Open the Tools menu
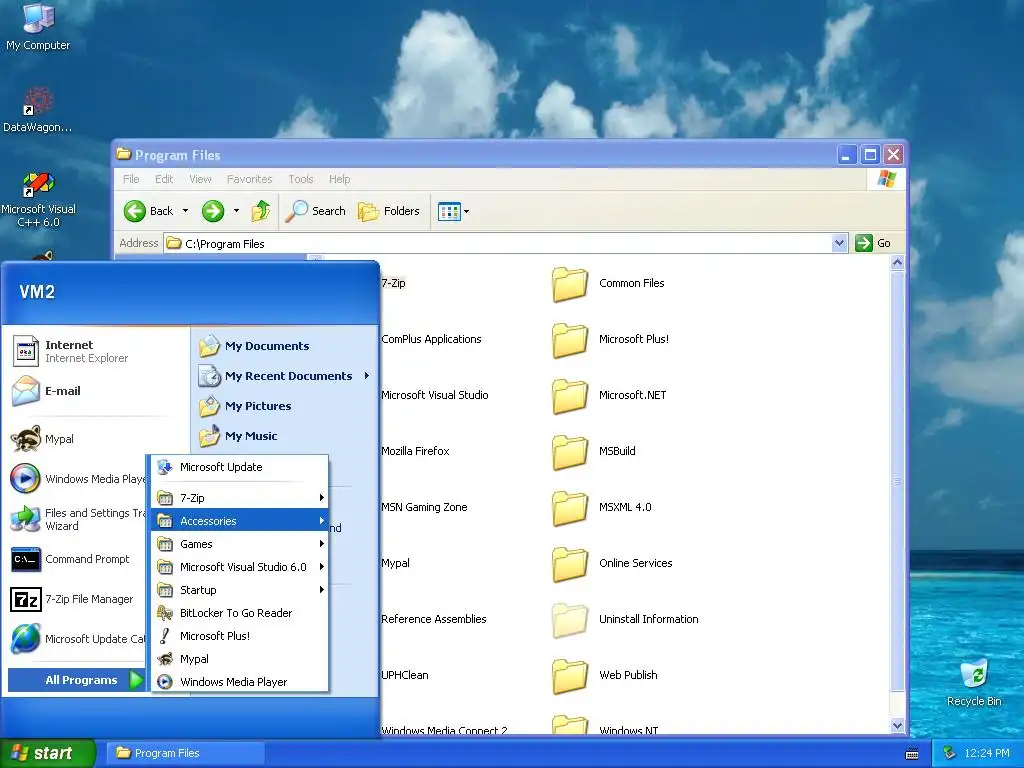Image resolution: width=1024 pixels, height=768 pixels. (x=301, y=179)
